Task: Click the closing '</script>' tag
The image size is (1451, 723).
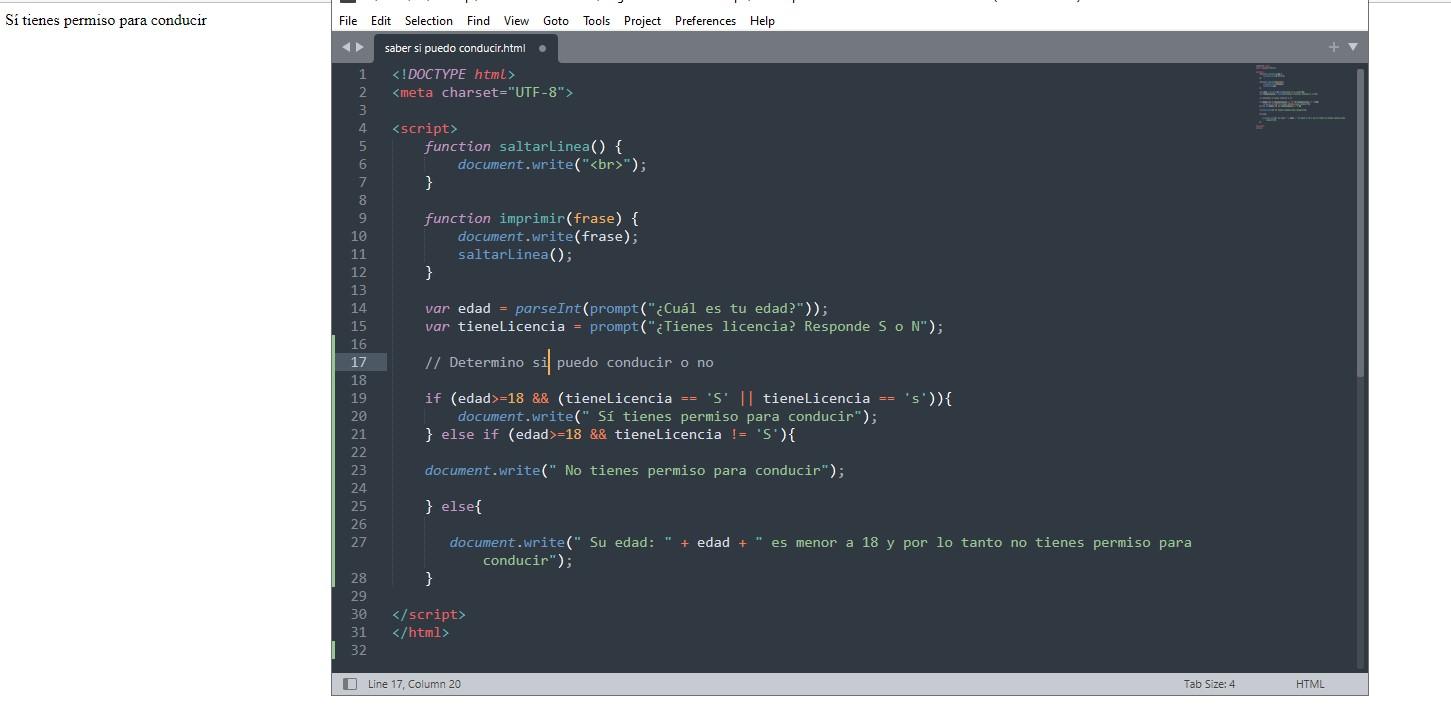Action: [x=428, y=614]
